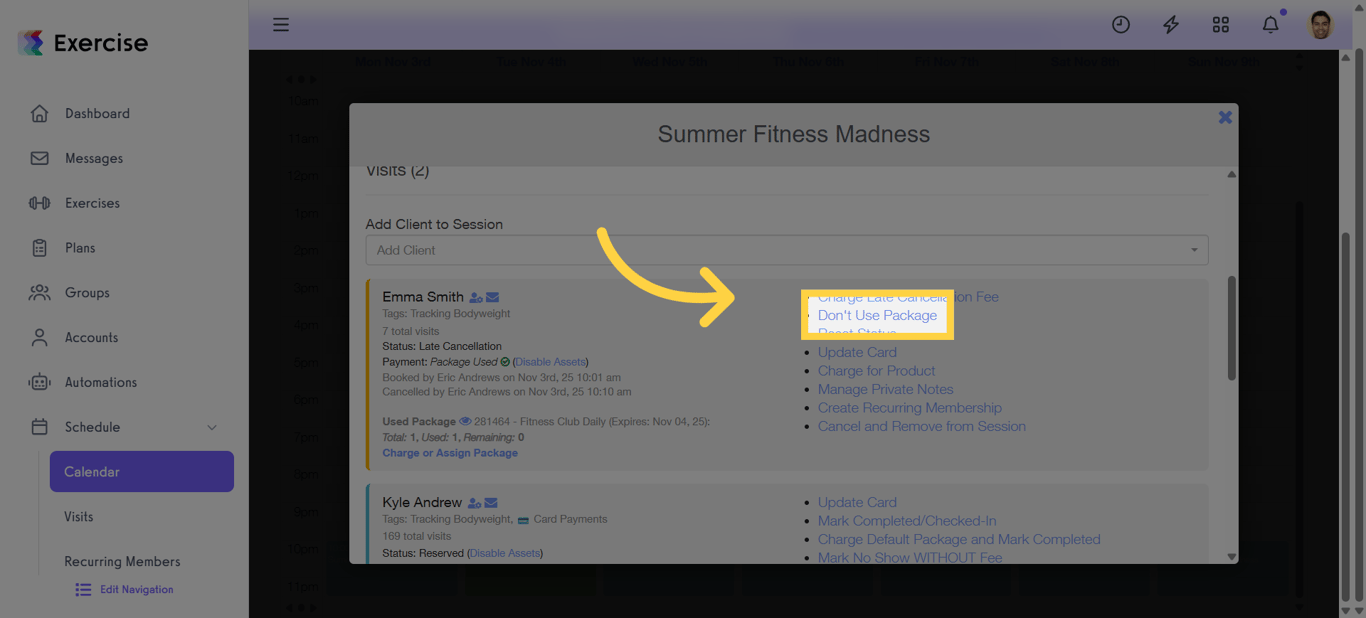Open the Add Client dropdown
The image size is (1366, 618).
pos(786,250)
